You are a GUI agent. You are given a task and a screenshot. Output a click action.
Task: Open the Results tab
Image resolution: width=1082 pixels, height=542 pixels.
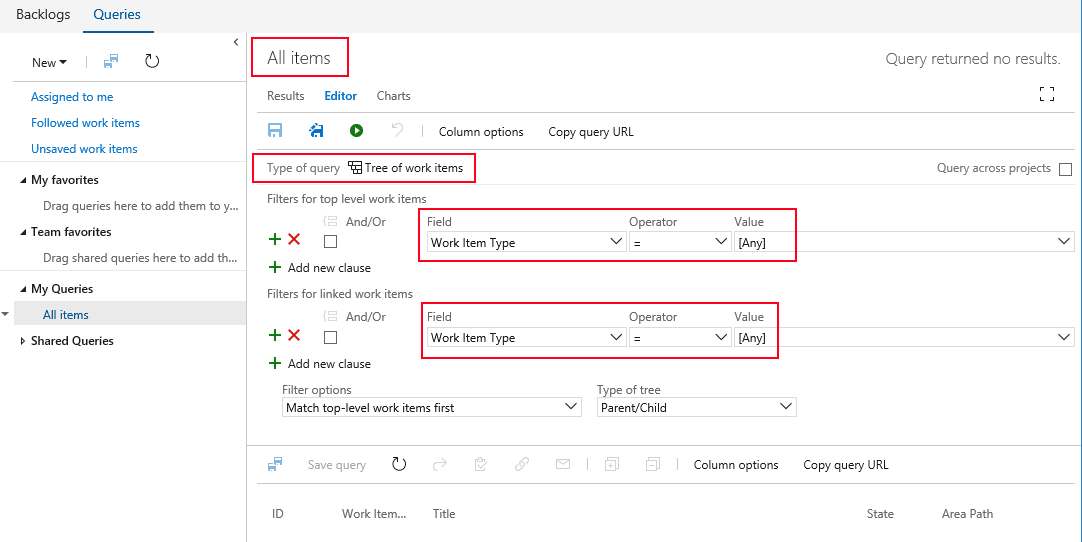click(x=285, y=96)
